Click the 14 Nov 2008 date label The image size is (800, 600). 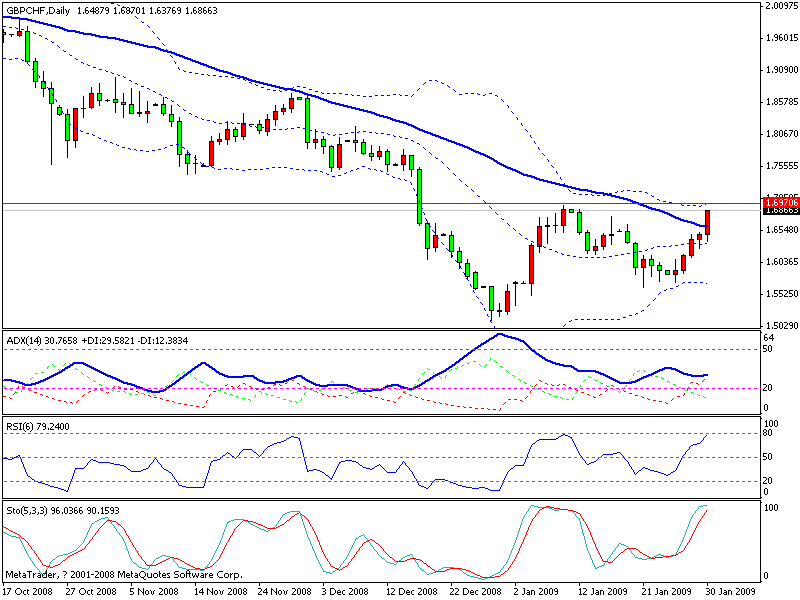221,591
